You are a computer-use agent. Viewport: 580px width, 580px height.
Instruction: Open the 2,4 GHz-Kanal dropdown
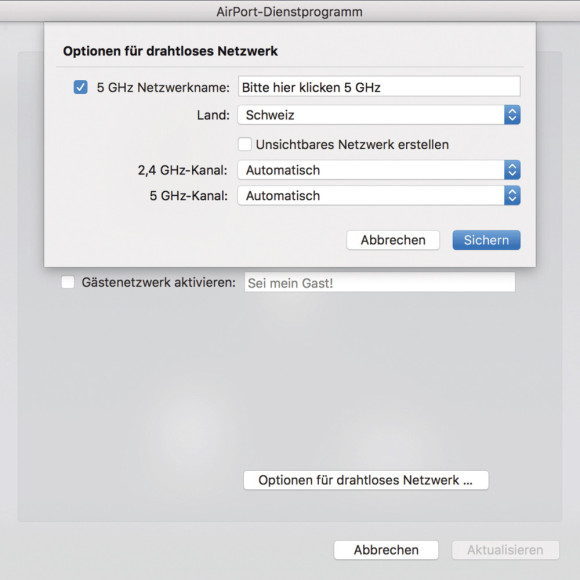pos(379,170)
